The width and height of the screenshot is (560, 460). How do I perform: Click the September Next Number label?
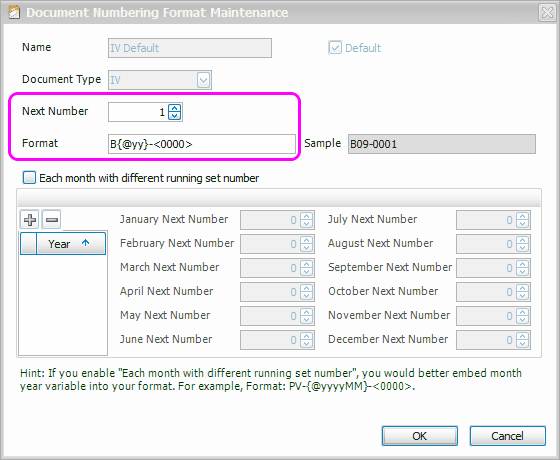point(390,267)
